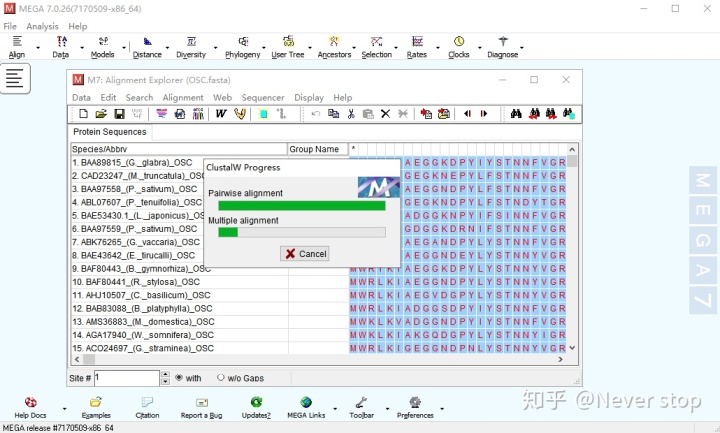Expand the Ancestors dropdown arrow
This screenshot has height=433, width=720.
[x=354, y=47]
